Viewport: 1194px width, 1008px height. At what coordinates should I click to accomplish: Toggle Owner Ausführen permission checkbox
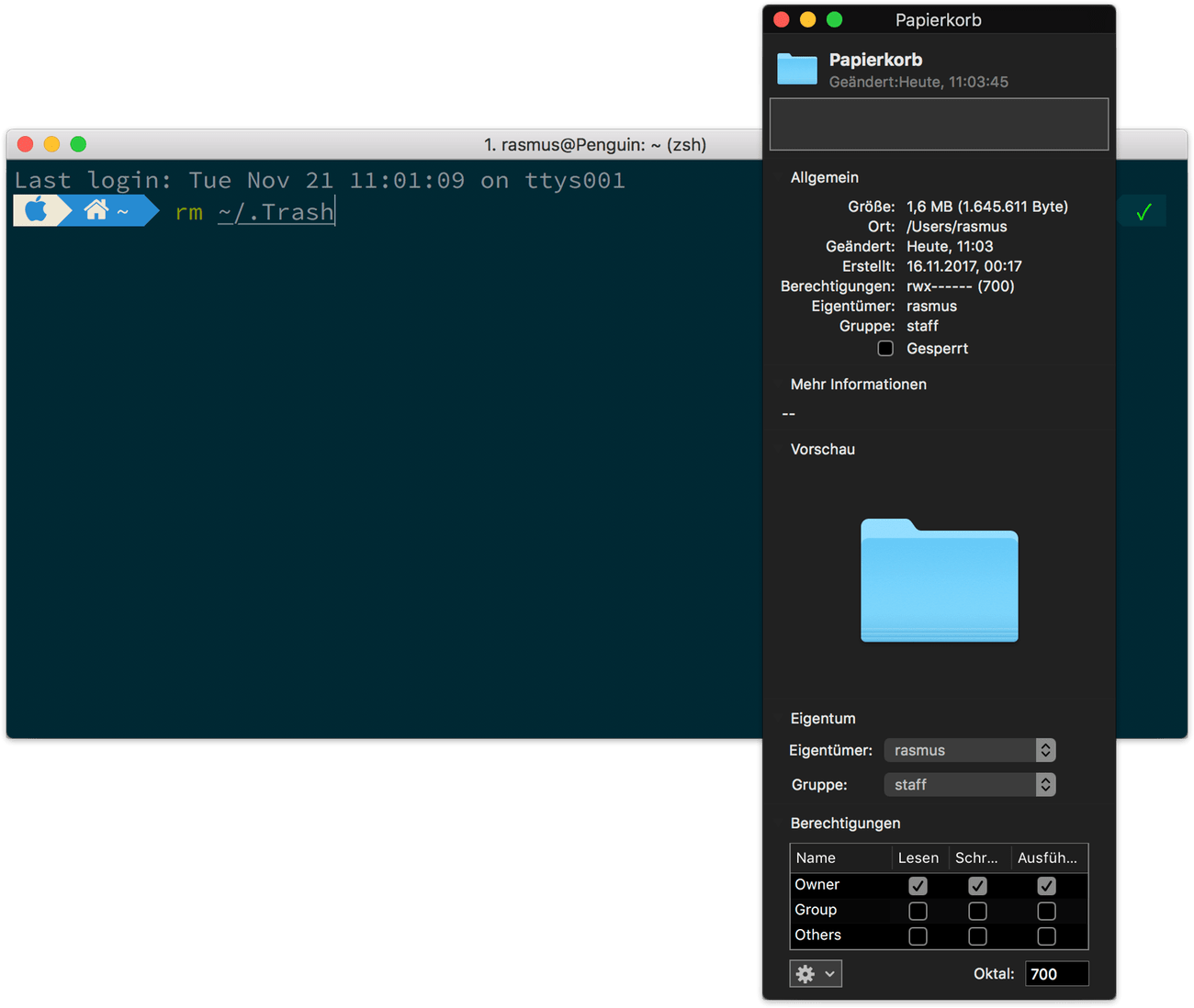coord(1046,886)
